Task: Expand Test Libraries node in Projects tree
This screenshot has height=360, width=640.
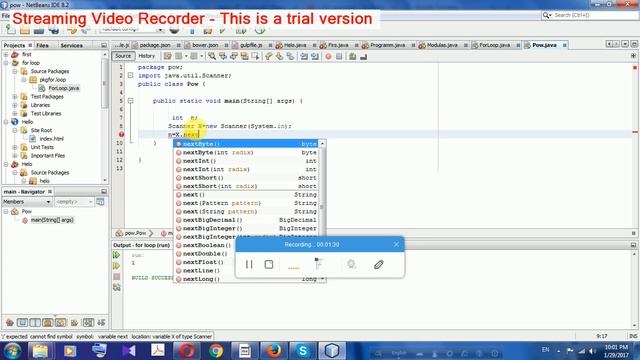Action: tap(15, 113)
